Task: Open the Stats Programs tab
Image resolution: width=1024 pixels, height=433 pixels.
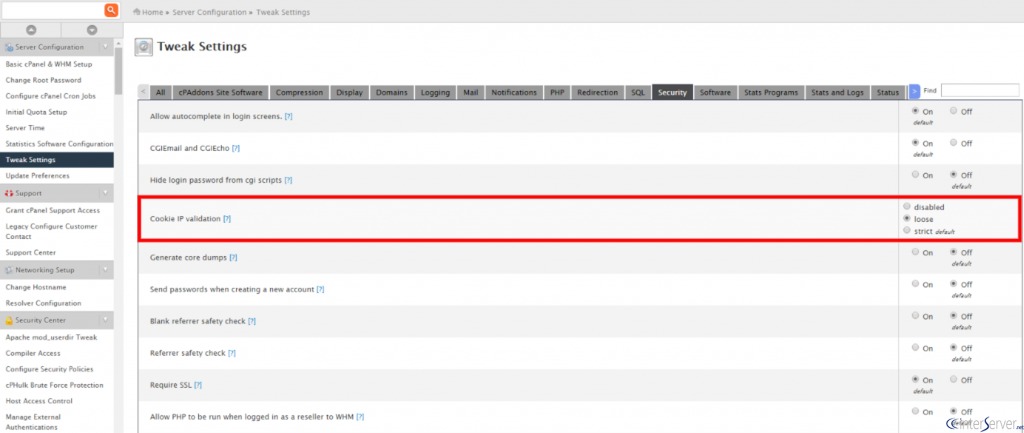Action: pos(771,93)
